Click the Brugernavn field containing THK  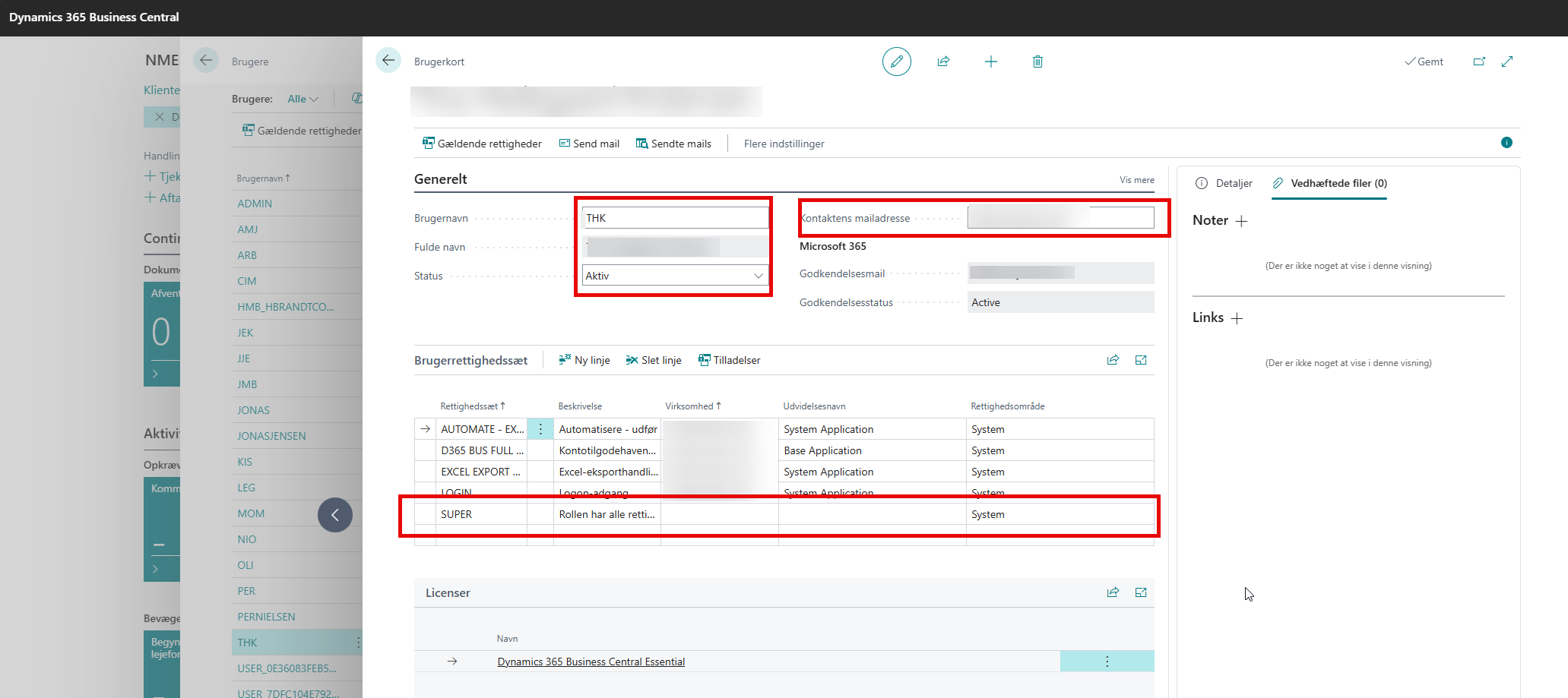[x=674, y=218]
